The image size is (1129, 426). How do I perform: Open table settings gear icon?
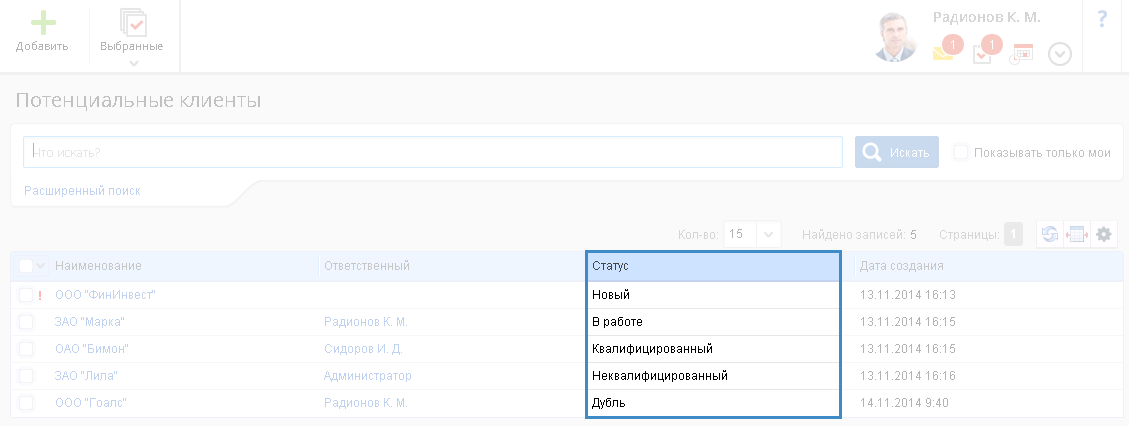pyautogui.click(x=1104, y=234)
